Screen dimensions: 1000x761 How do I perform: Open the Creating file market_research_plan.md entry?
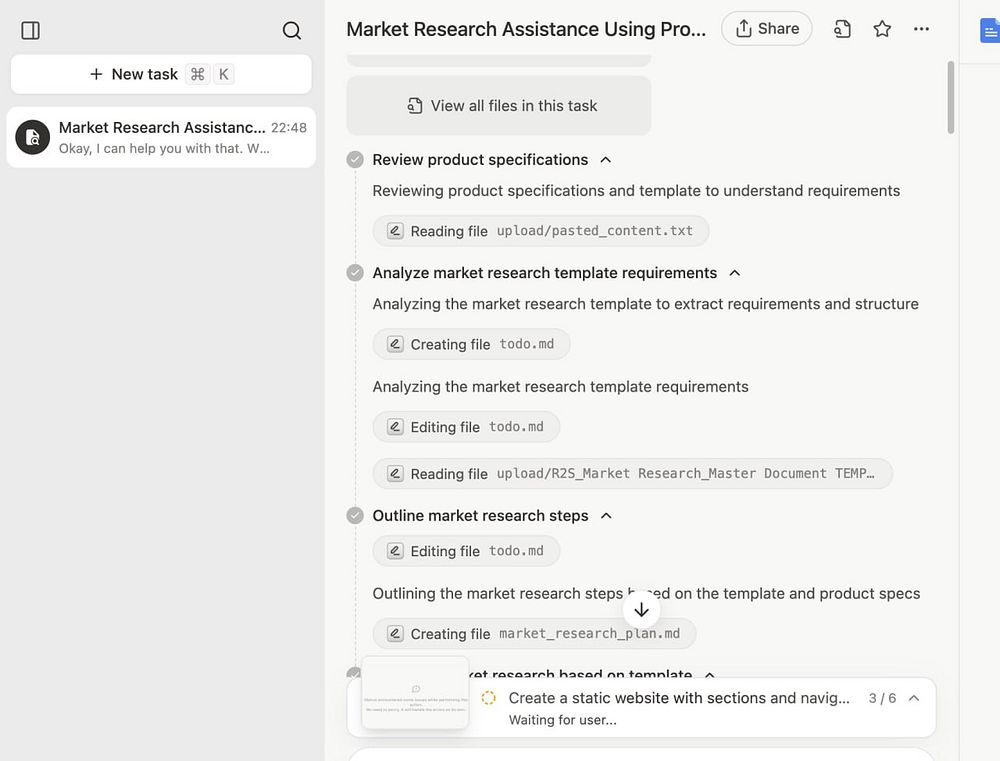pos(534,634)
